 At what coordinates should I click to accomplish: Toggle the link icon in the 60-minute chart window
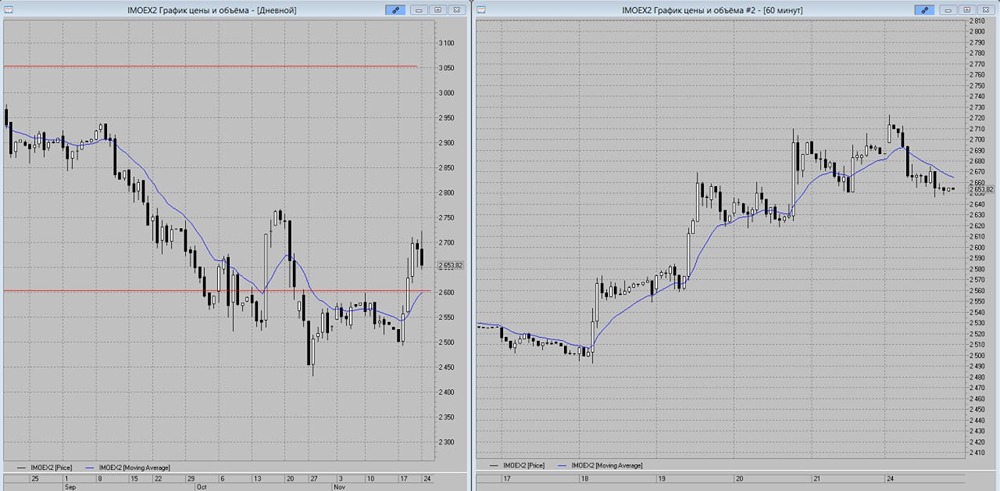pyautogui.click(x=924, y=10)
